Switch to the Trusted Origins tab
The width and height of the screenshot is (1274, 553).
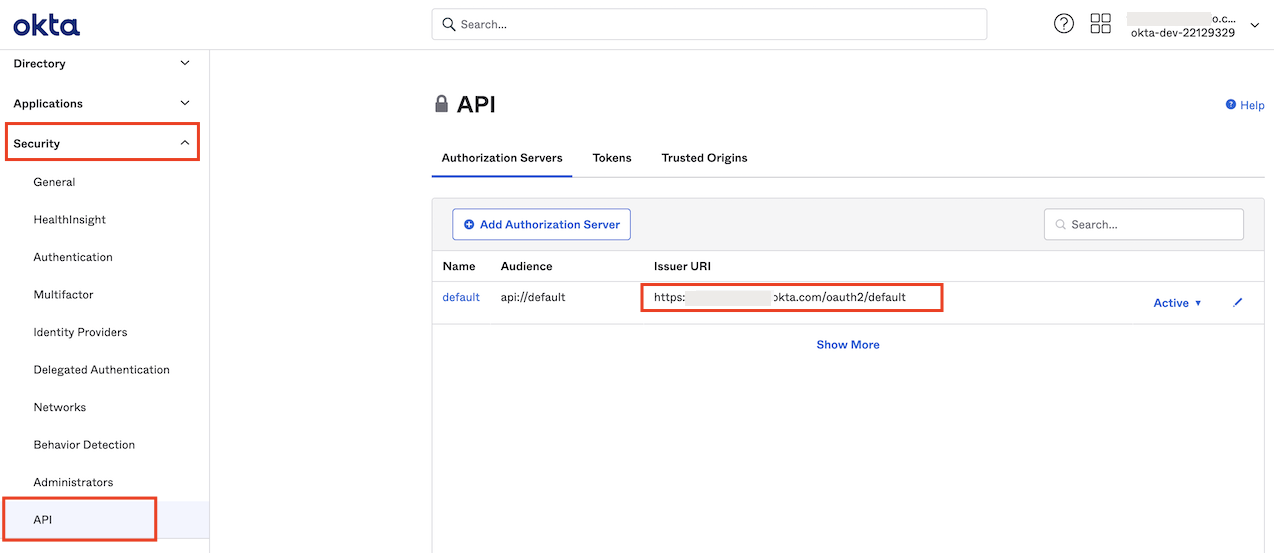point(704,158)
